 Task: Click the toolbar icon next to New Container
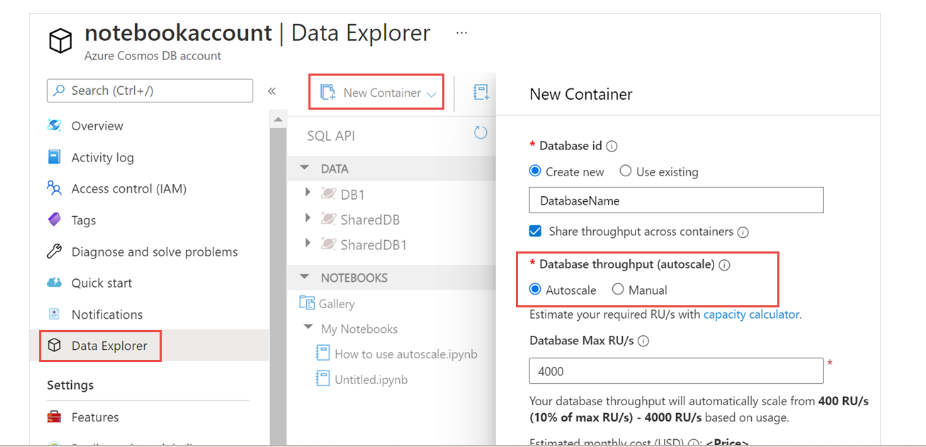pos(481,93)
